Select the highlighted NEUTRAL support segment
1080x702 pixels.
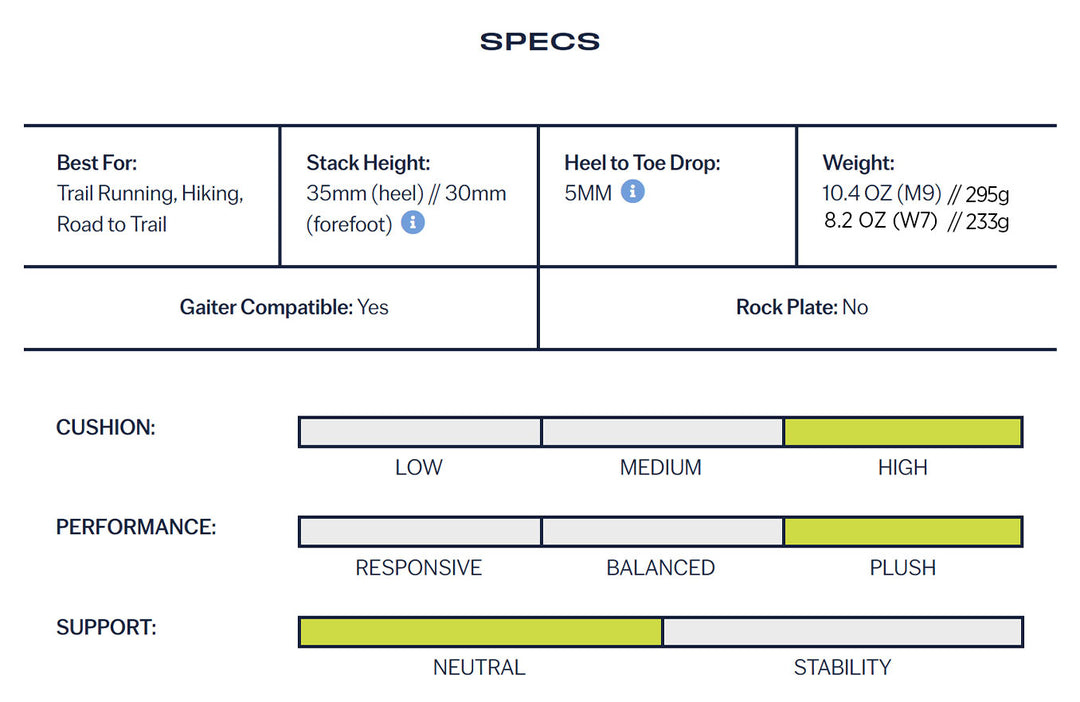tap(480, 632)
